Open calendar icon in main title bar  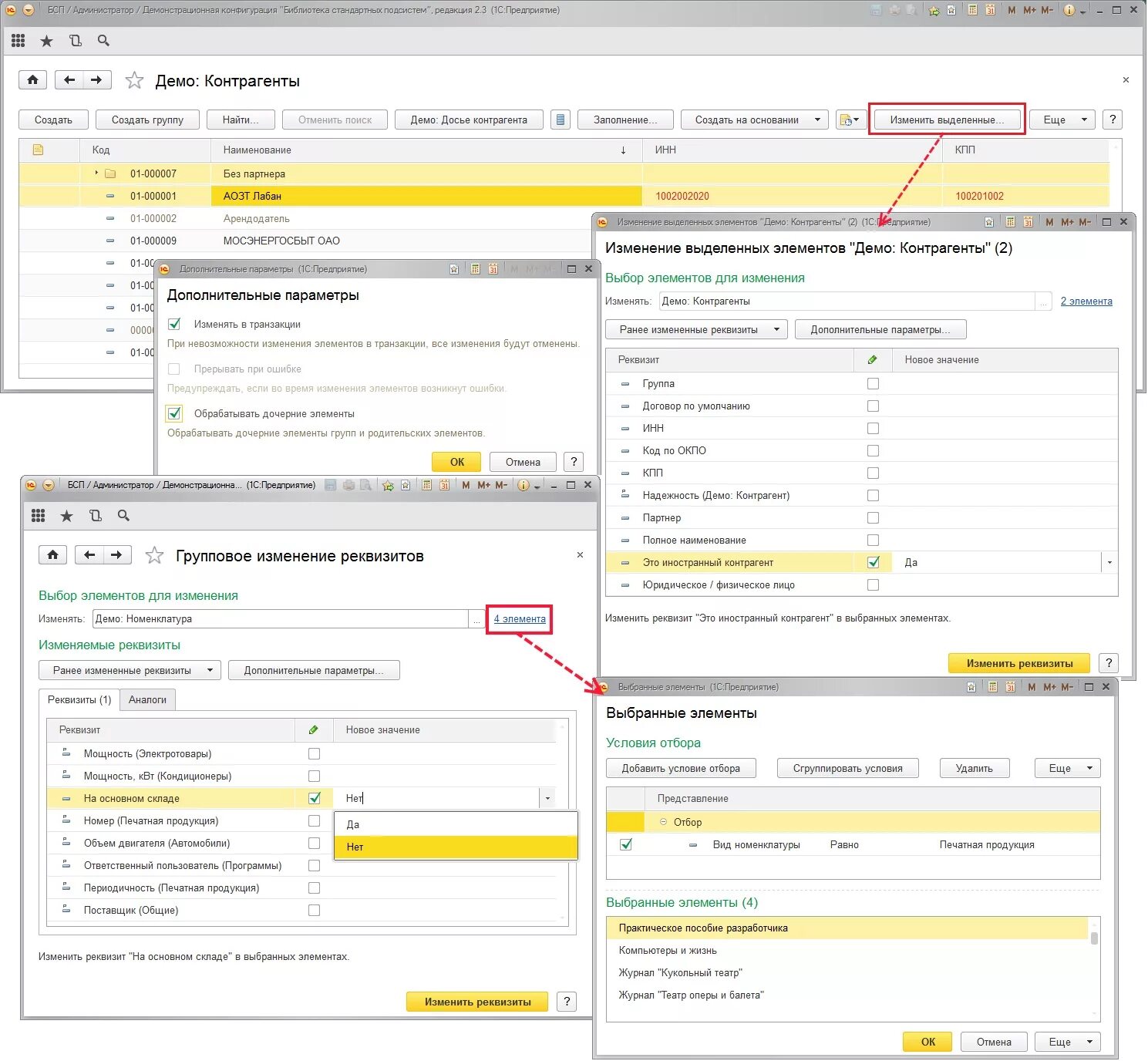990,10
